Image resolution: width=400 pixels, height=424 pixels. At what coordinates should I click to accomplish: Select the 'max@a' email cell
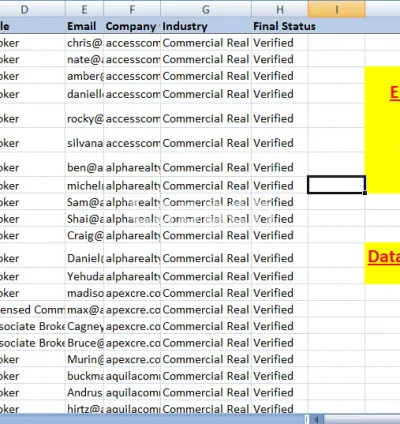84,309
